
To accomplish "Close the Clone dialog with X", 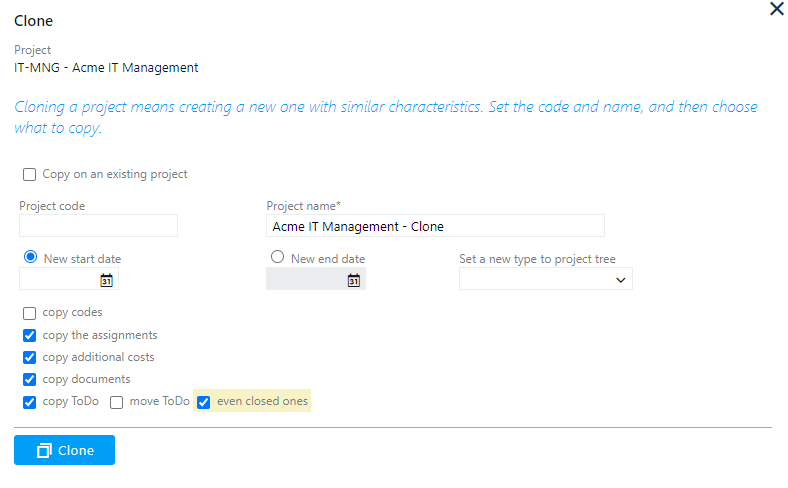I will click(776, 9).
